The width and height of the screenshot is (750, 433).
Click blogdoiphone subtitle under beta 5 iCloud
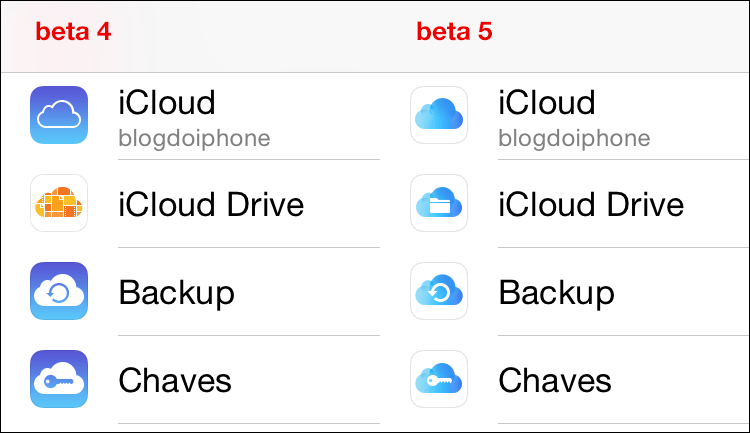click(574, 139)
